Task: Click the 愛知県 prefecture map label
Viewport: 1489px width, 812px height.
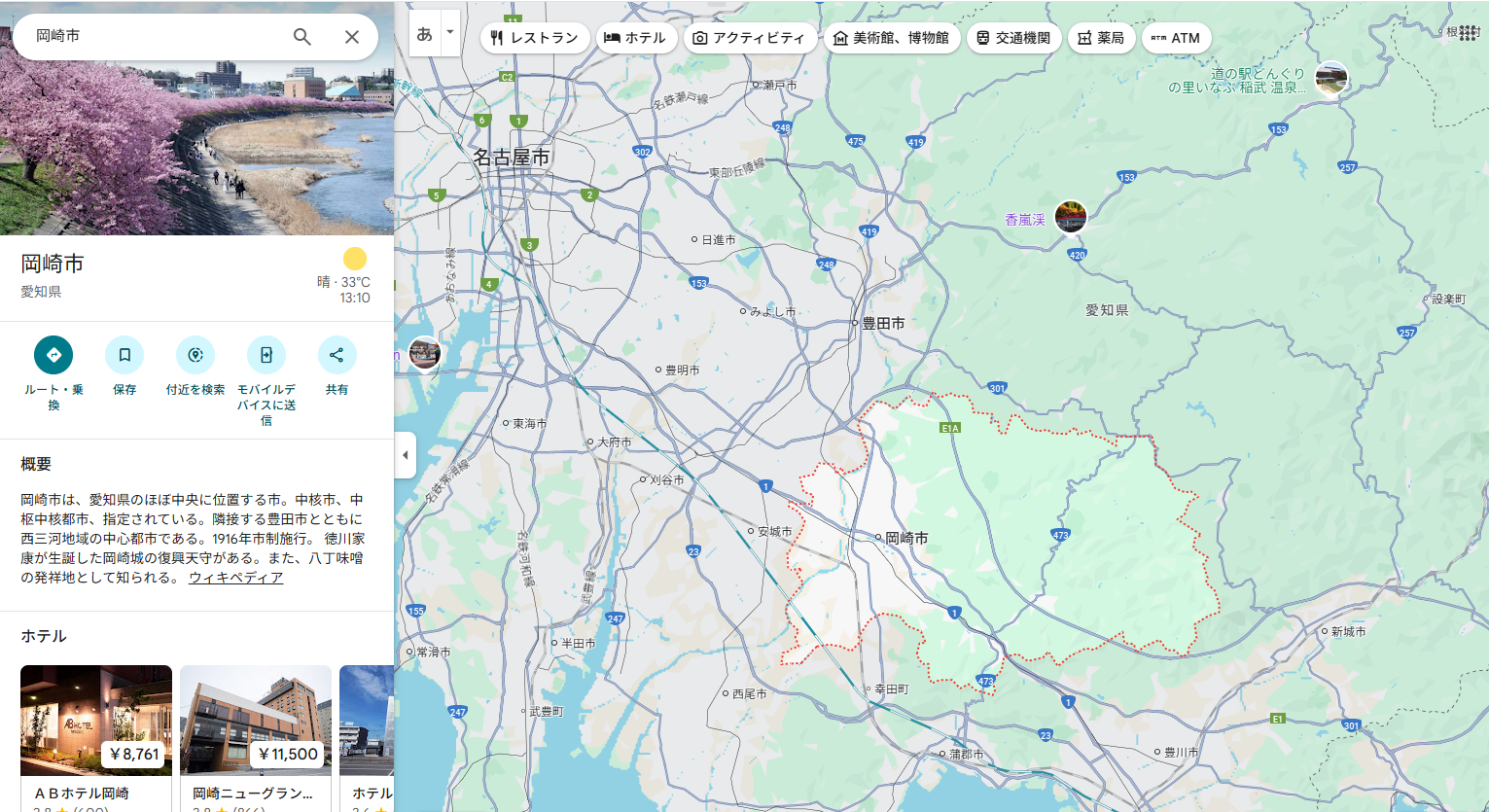Action: click(1107, 310)
